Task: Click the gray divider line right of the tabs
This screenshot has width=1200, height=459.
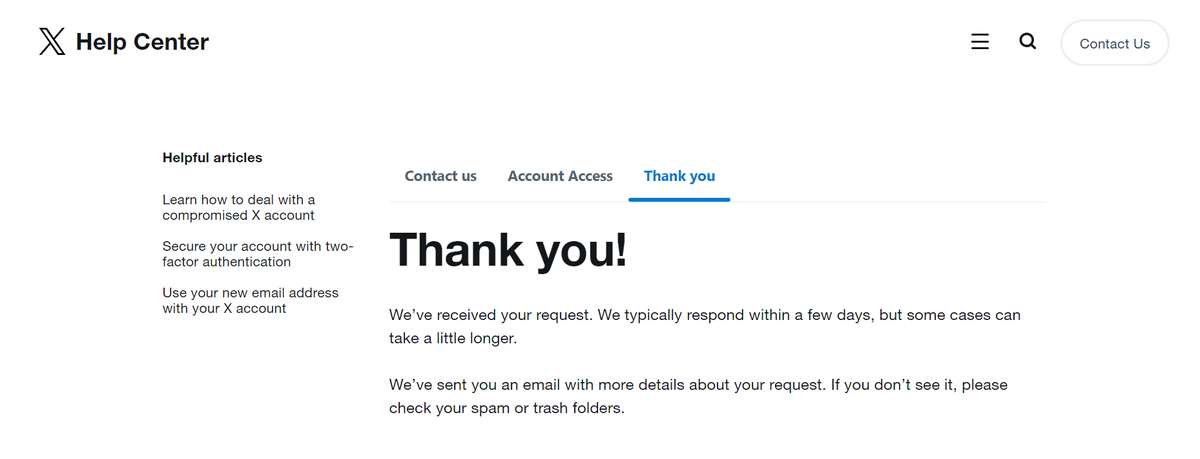Action: click(x=888, y=202)
